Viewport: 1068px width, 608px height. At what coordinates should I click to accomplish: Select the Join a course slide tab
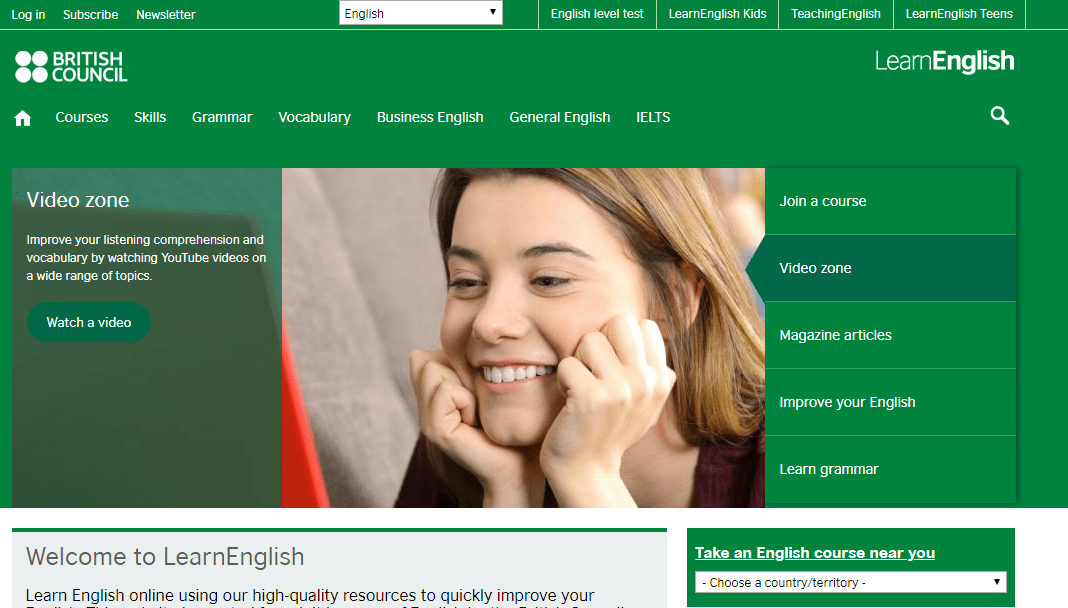point(890,201)
